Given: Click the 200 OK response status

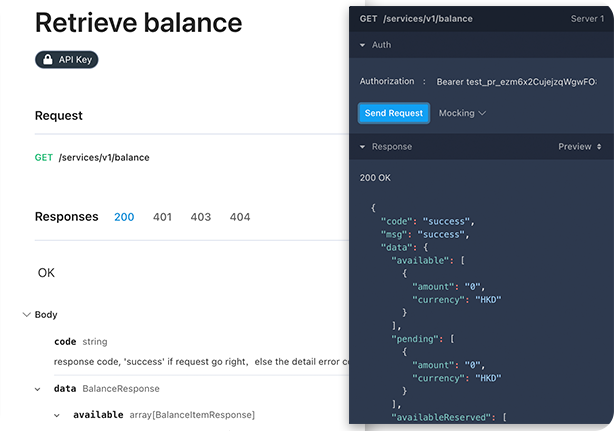Looking at the screenshot, I should tap(376, 178).
